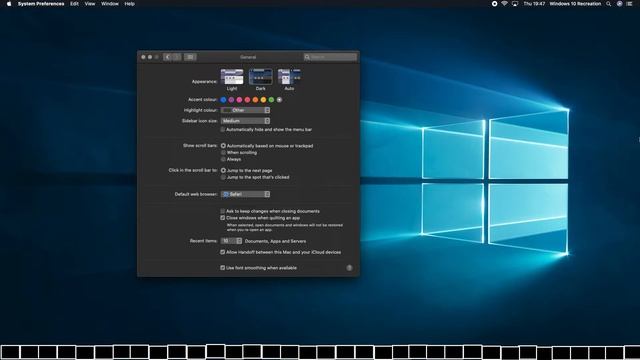
Task: Choose the graphite accent colour
Action: pos(279,100)
